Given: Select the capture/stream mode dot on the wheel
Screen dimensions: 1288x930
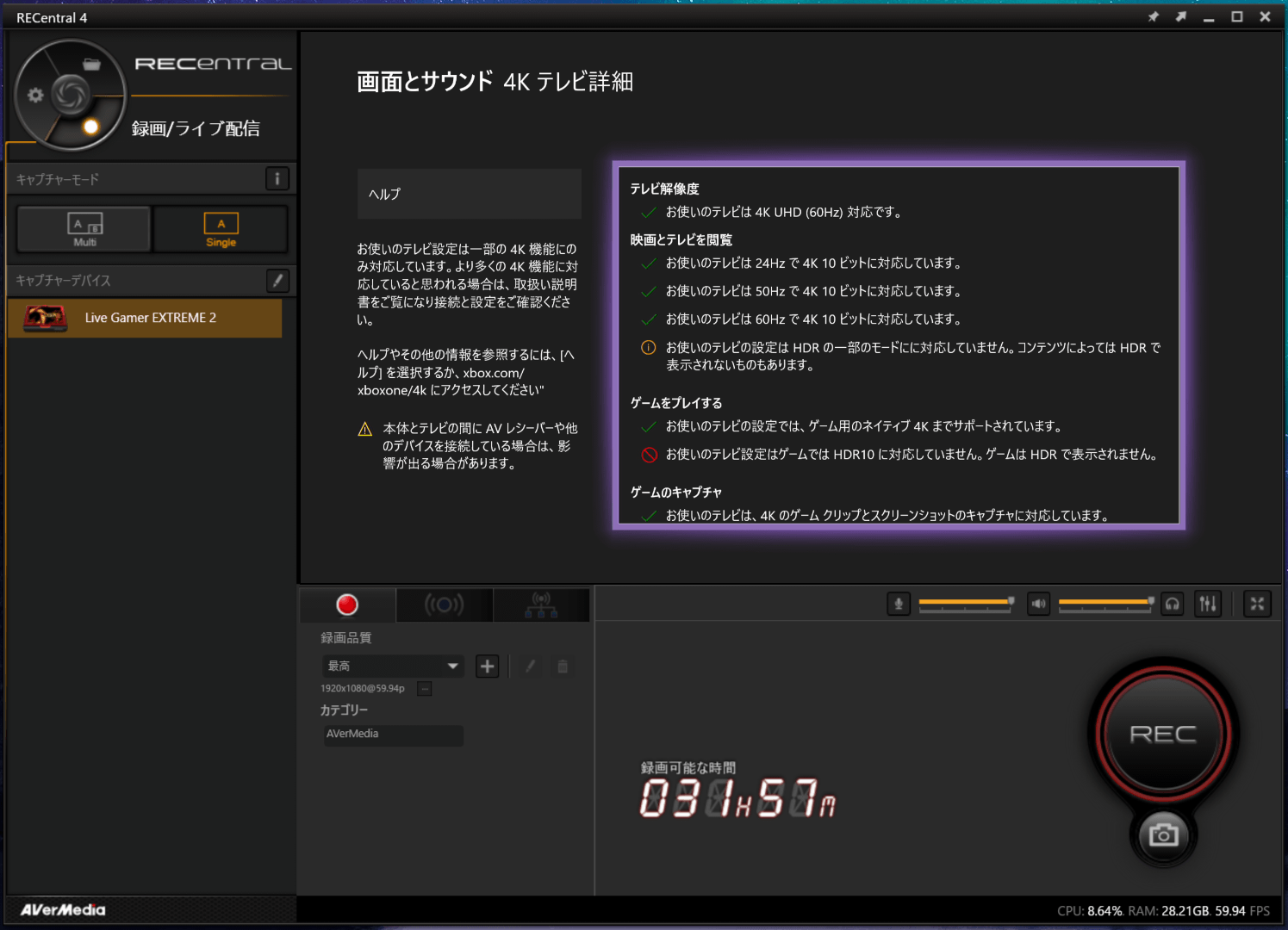Looking at the screenshot, I should tap(90, 127).
